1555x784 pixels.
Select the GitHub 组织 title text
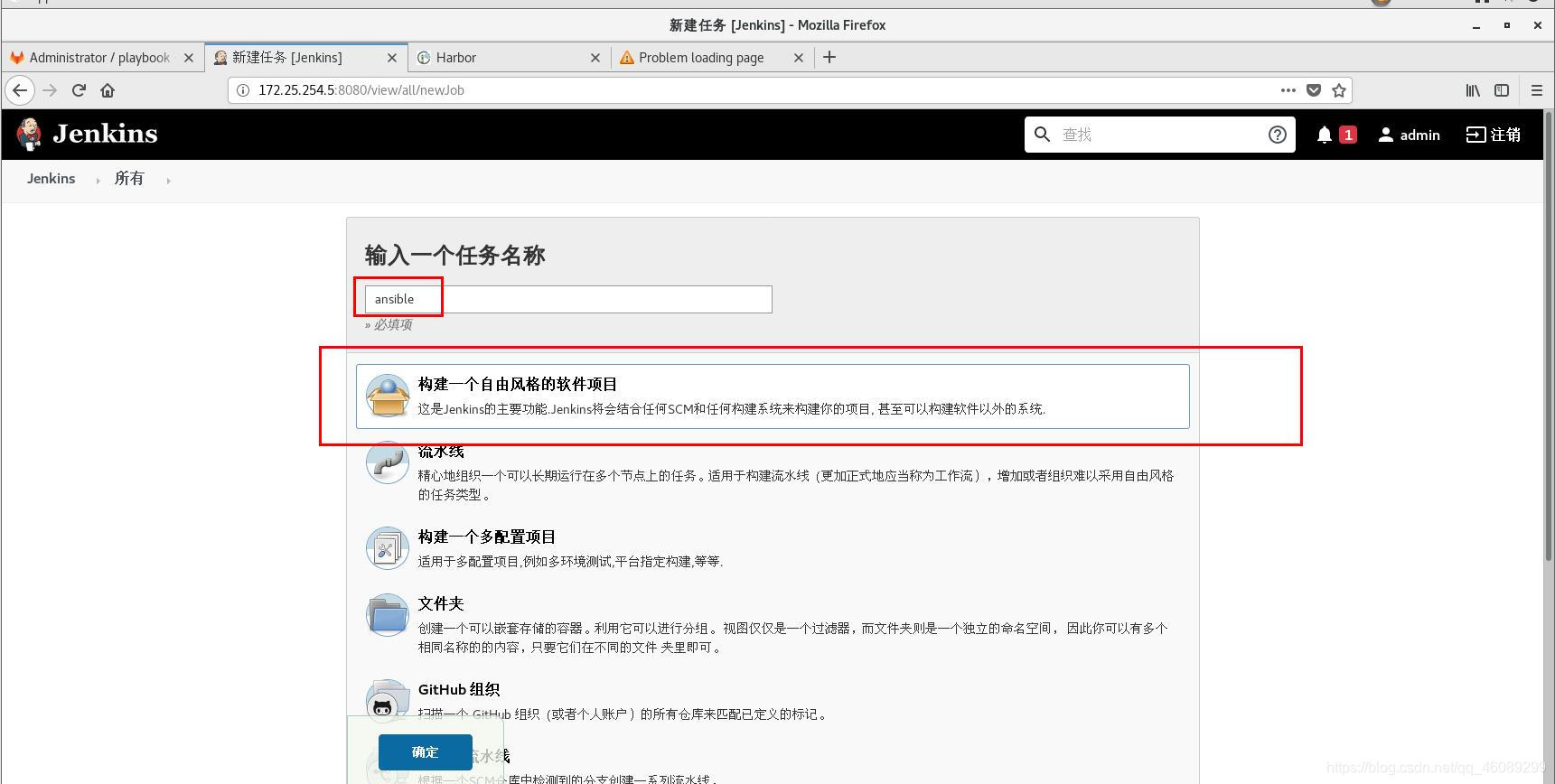[459, 689]
